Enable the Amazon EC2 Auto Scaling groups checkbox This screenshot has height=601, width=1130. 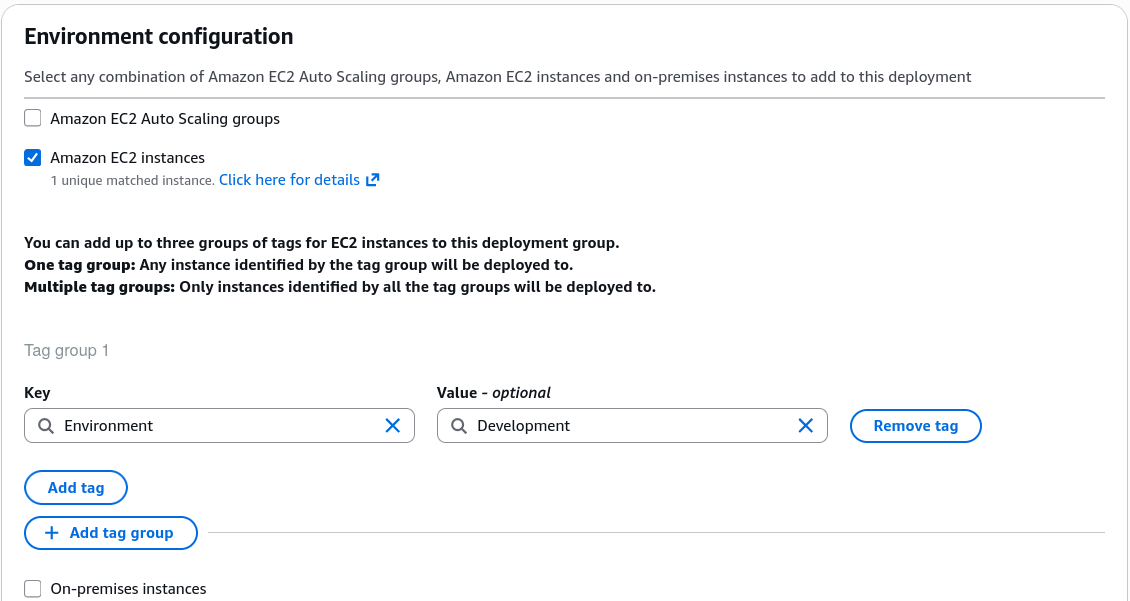(32, 117)
